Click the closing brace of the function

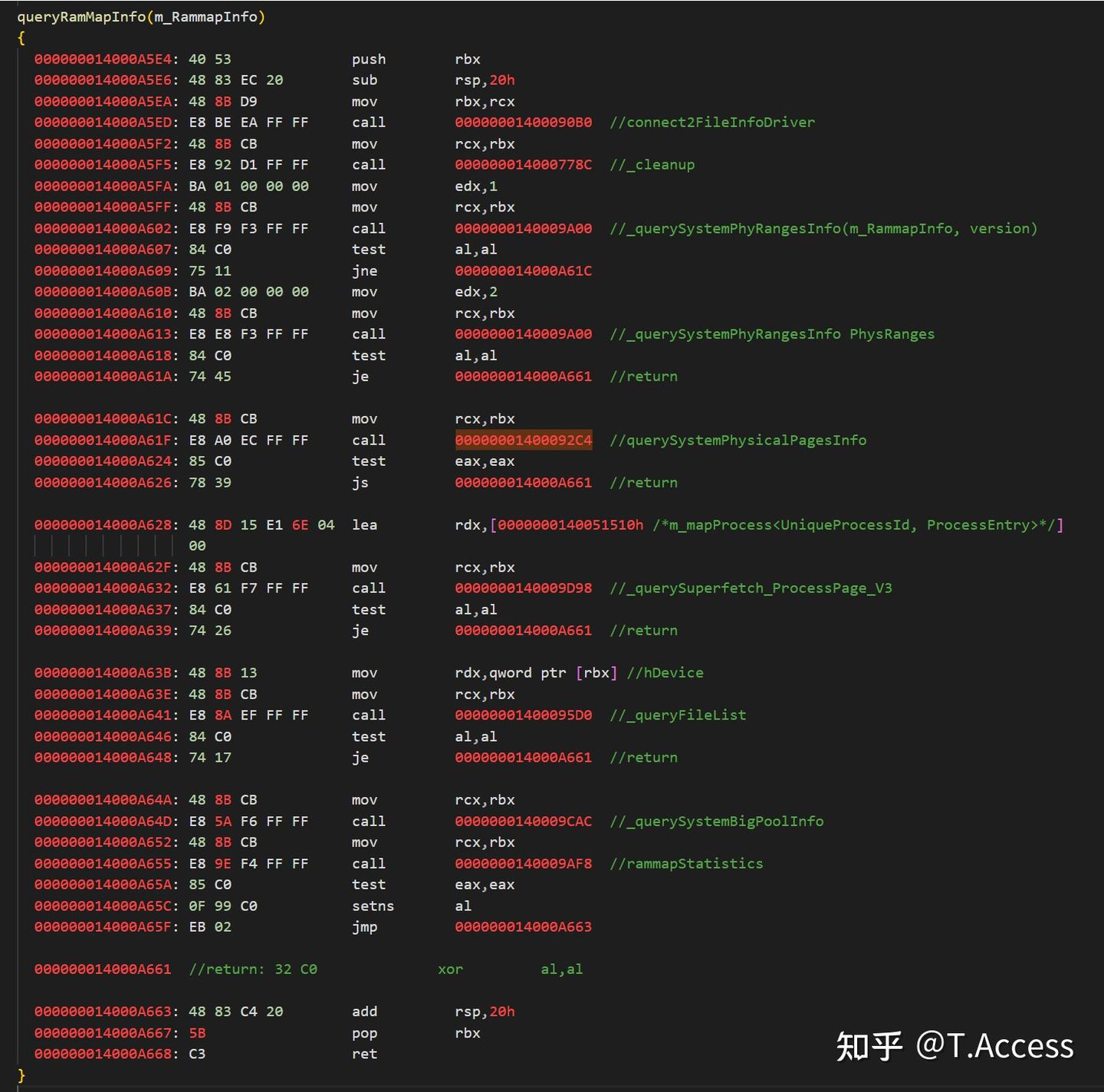[21, 1075]
